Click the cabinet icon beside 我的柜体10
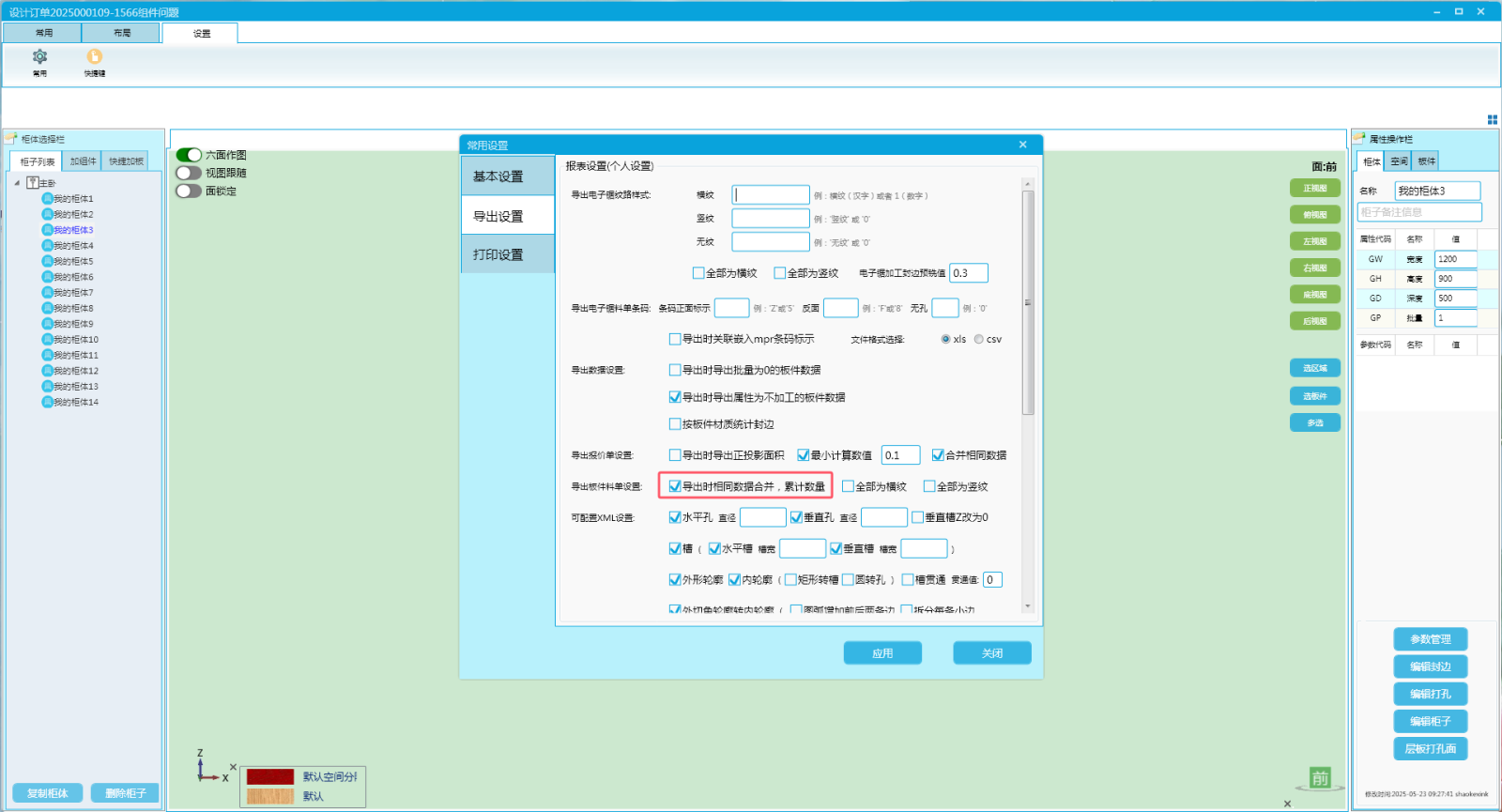 (x=47, y=339)
